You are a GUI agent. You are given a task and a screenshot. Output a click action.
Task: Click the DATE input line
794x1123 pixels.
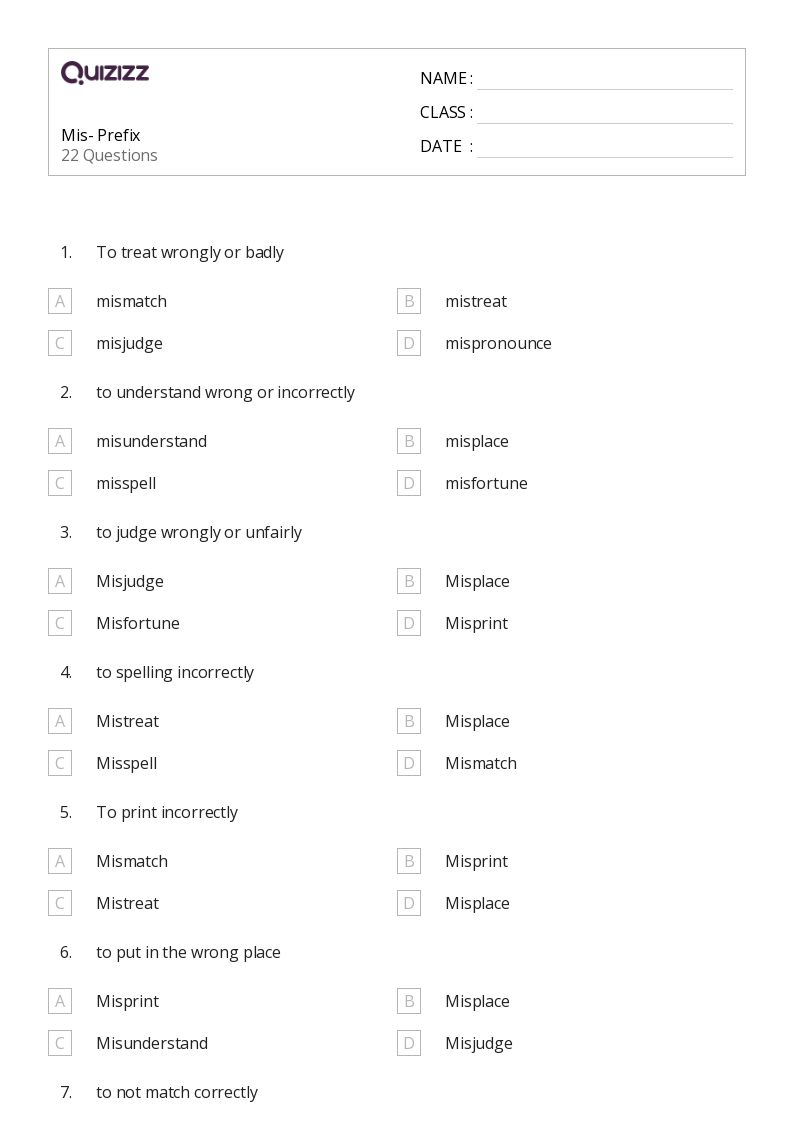[605, 147]
